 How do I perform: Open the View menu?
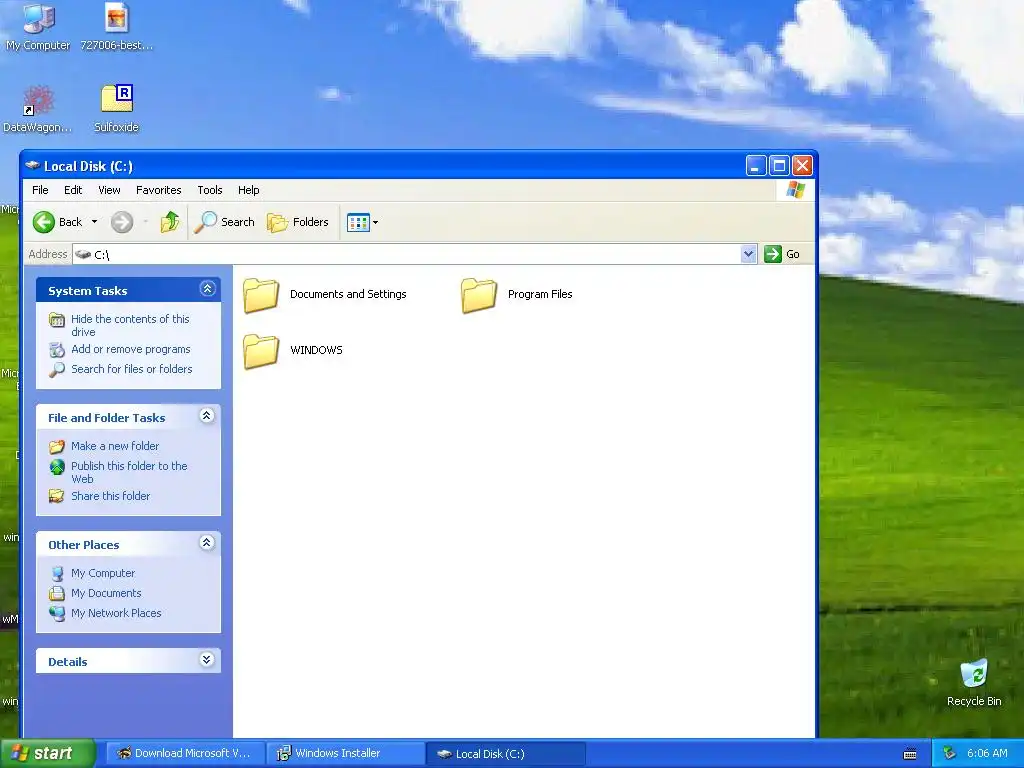click(109, 190)
